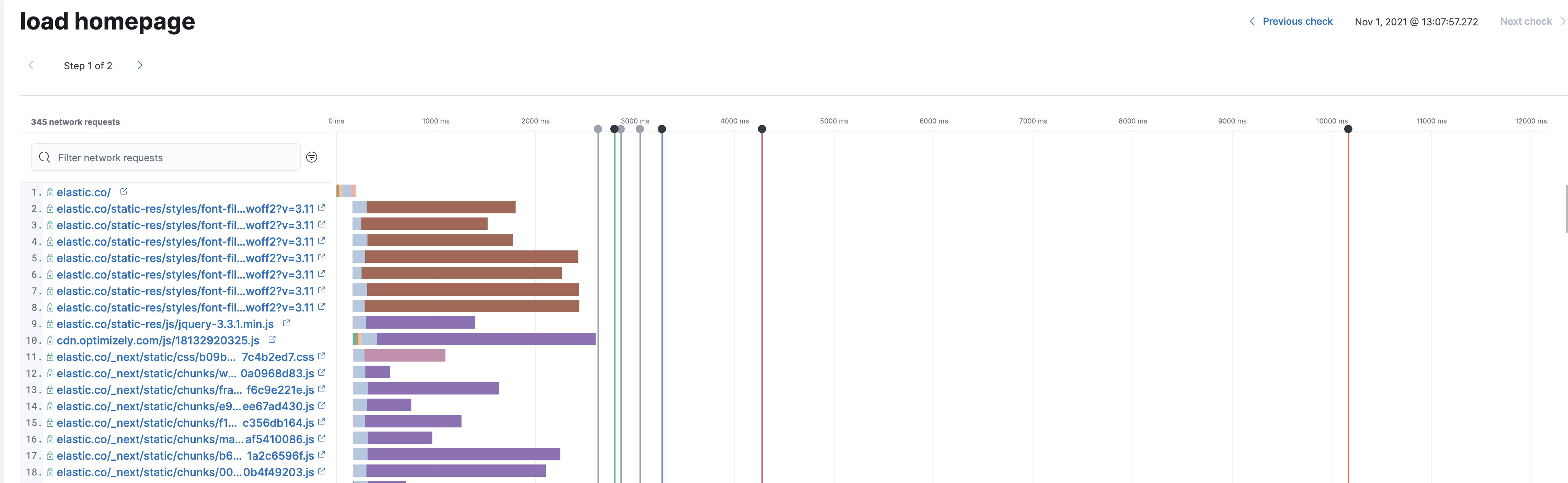The image size is (1568, 483).
Task: Open row 6 font woff2 request link
Action: tap(186, 274)
